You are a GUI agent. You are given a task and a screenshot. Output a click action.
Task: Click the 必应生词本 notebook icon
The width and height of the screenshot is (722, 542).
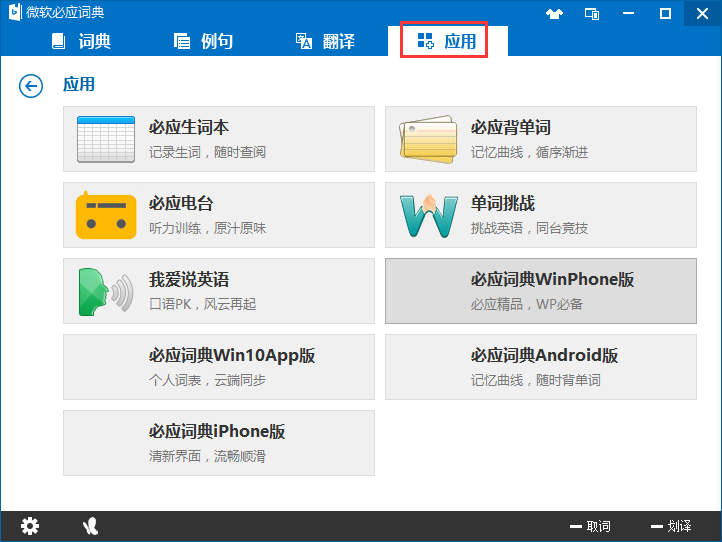(106, 139)
